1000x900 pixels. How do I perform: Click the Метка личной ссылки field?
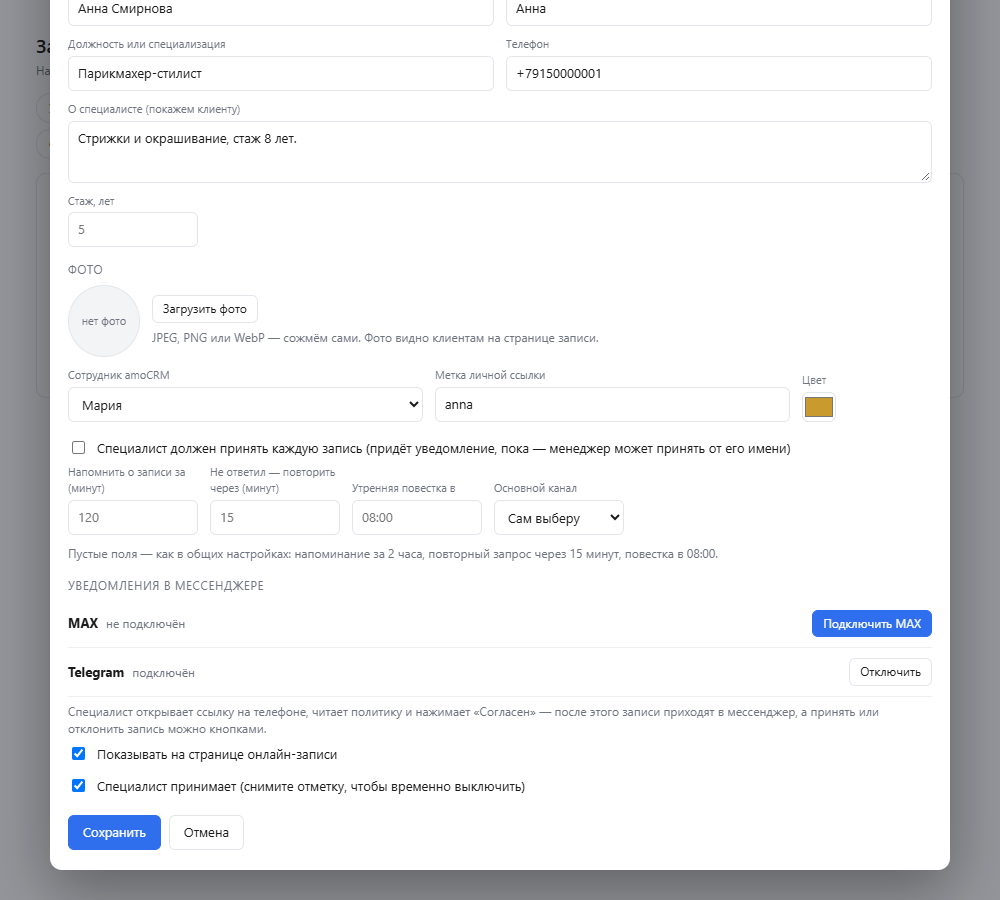click(x=612, y=404)
